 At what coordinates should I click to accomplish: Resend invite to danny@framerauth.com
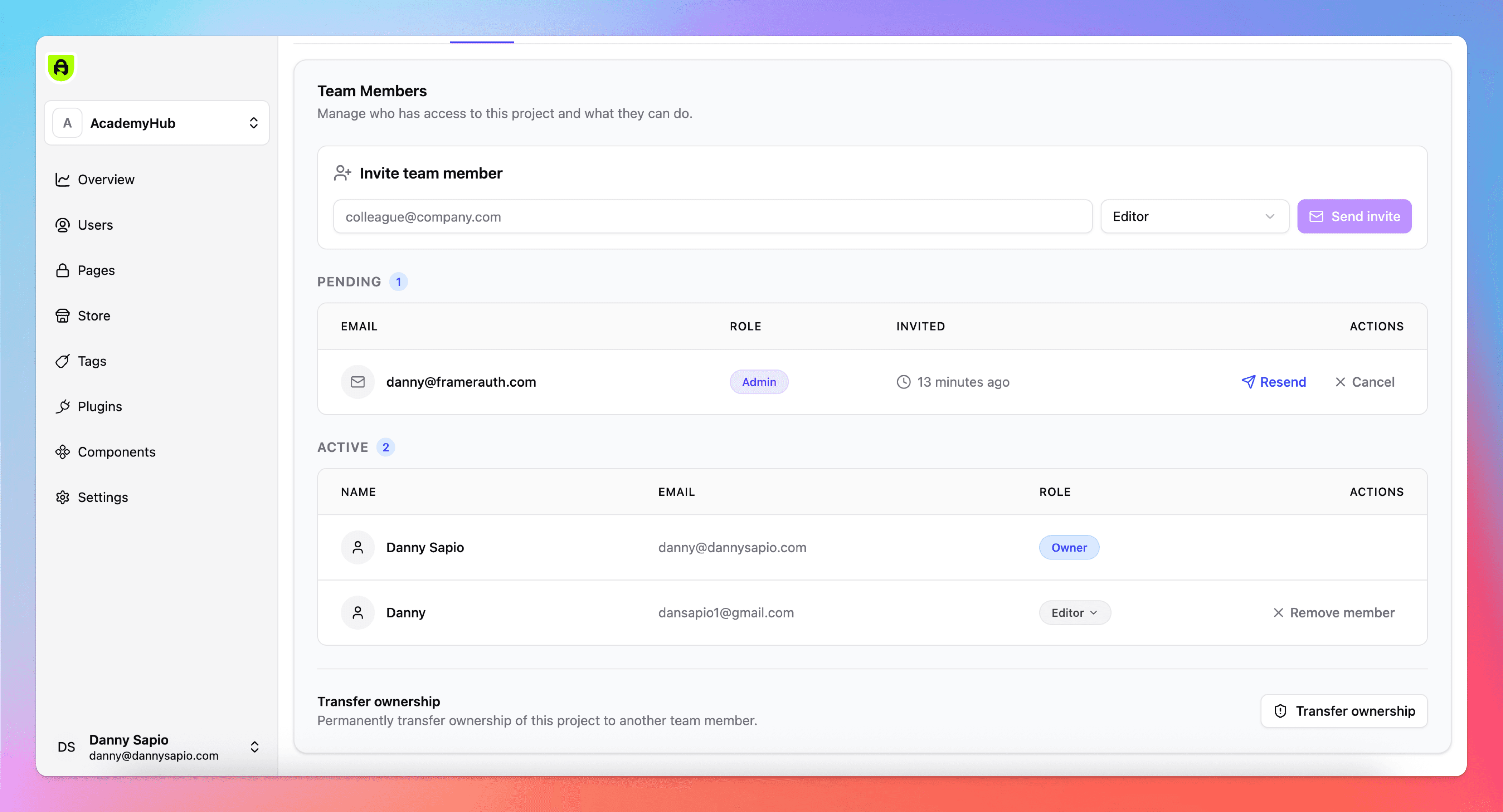(1274, 382)
